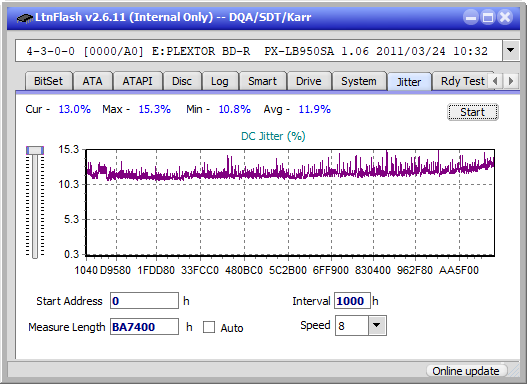The width and height of the screenshot is (527, 384).
Task: Click the Online update button
Action: [x=466, y=371]
